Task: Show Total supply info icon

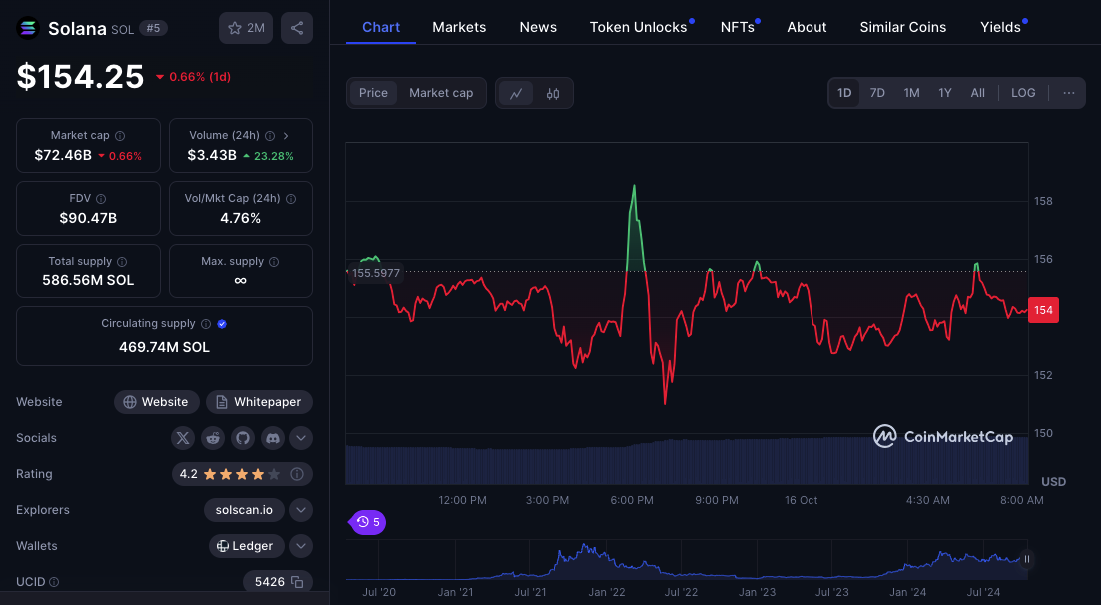Action: coord(122,262)
